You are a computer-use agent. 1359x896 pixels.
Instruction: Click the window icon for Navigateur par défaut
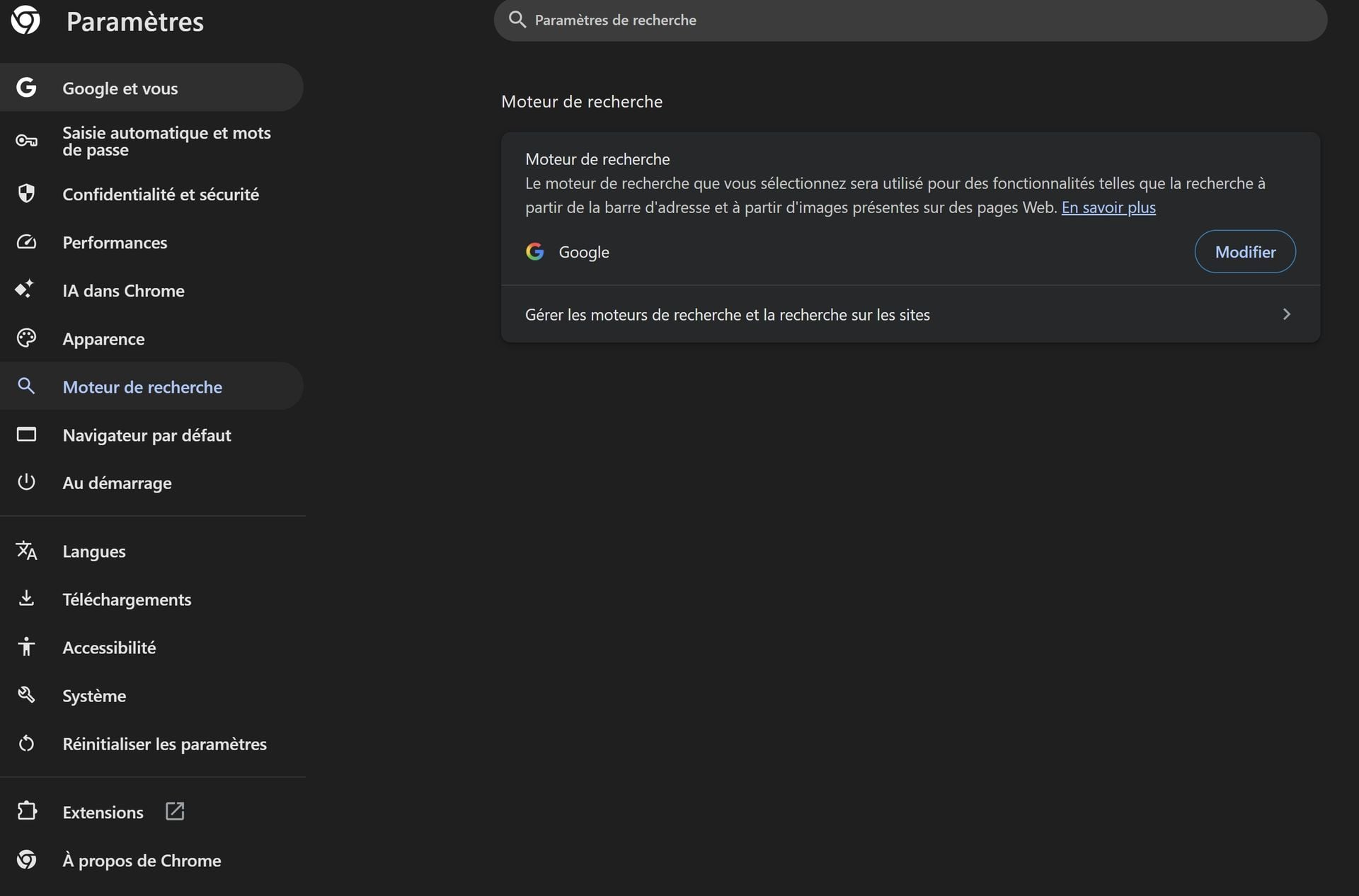point(26,434)
